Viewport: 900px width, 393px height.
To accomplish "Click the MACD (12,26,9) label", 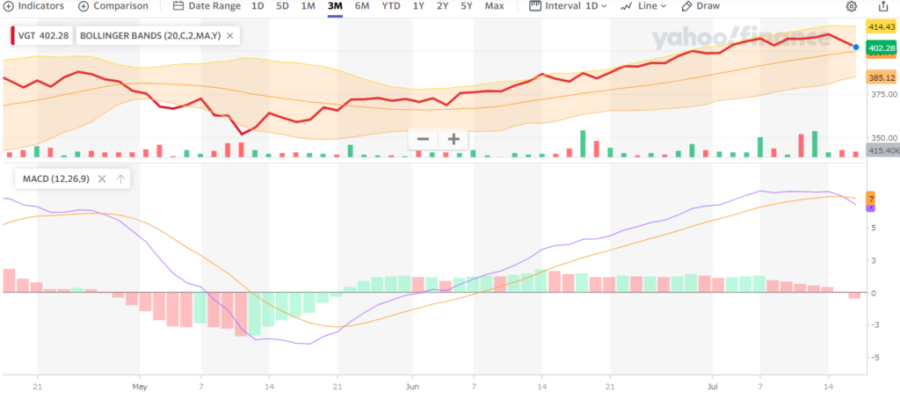I will (x=56, y=179).
